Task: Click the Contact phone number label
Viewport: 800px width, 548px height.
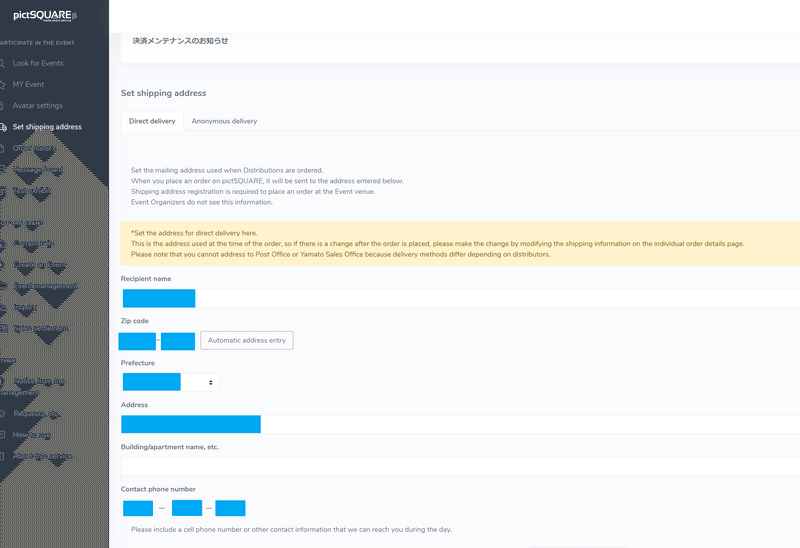Action: pyautogui.click(x=158, y=489)
